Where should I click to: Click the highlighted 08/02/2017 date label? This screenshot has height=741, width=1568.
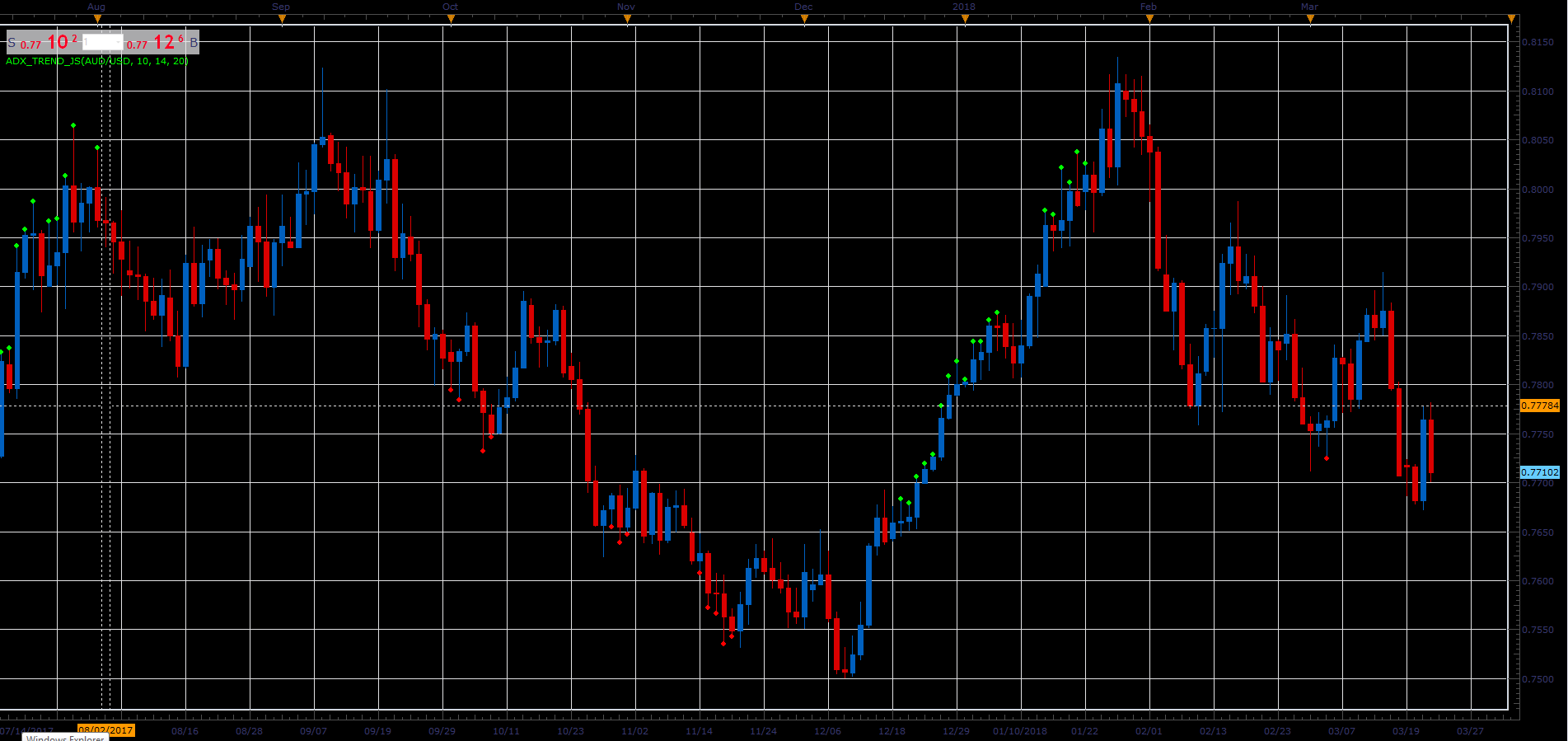[105, 730]
